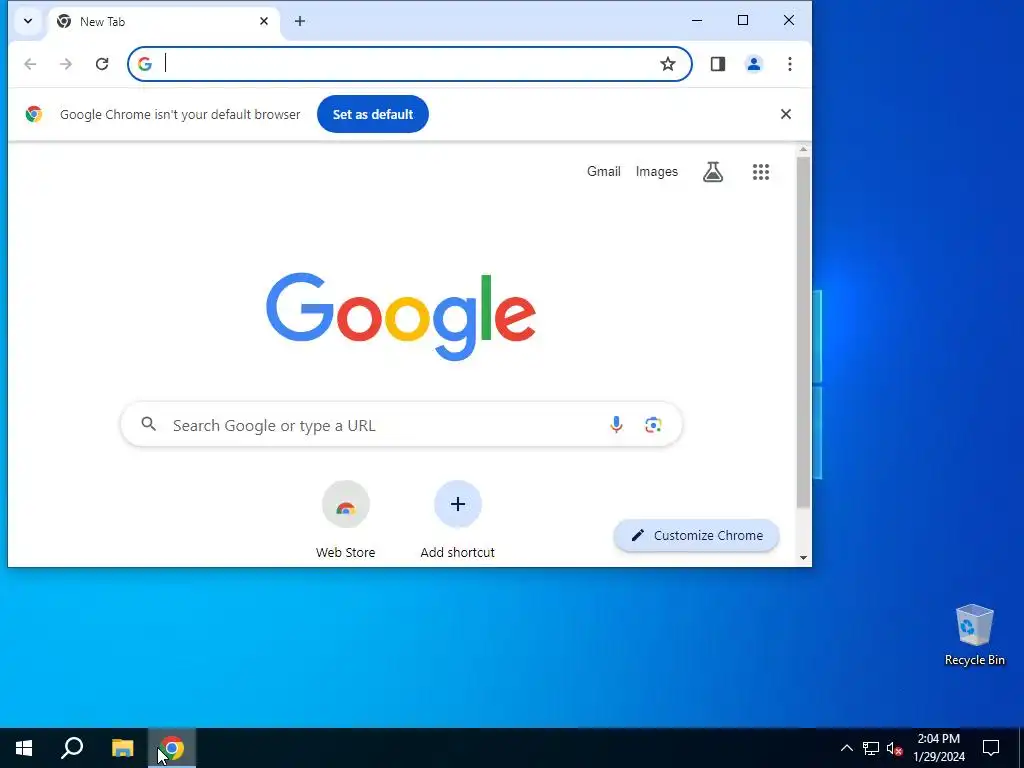Maximize the Chrome window
This screenshot has width=1024, height=768.
click(743, 20)
